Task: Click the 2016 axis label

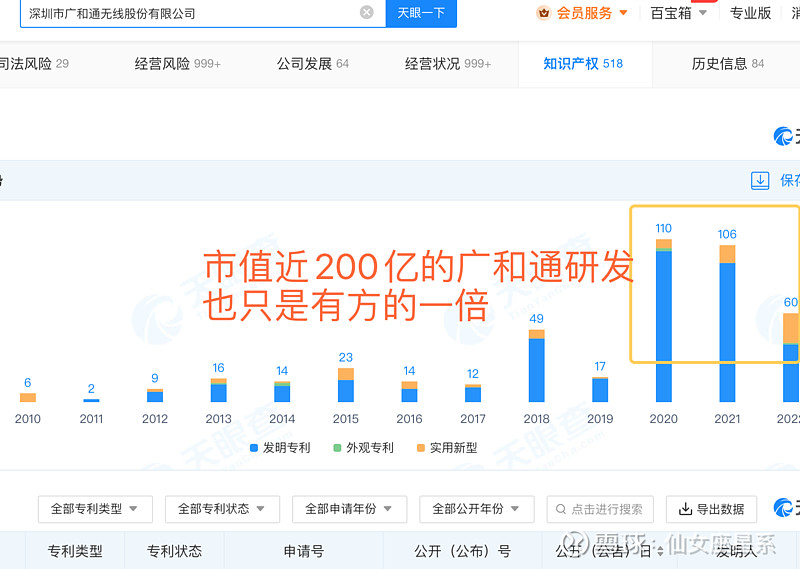Action: [409, 419]
